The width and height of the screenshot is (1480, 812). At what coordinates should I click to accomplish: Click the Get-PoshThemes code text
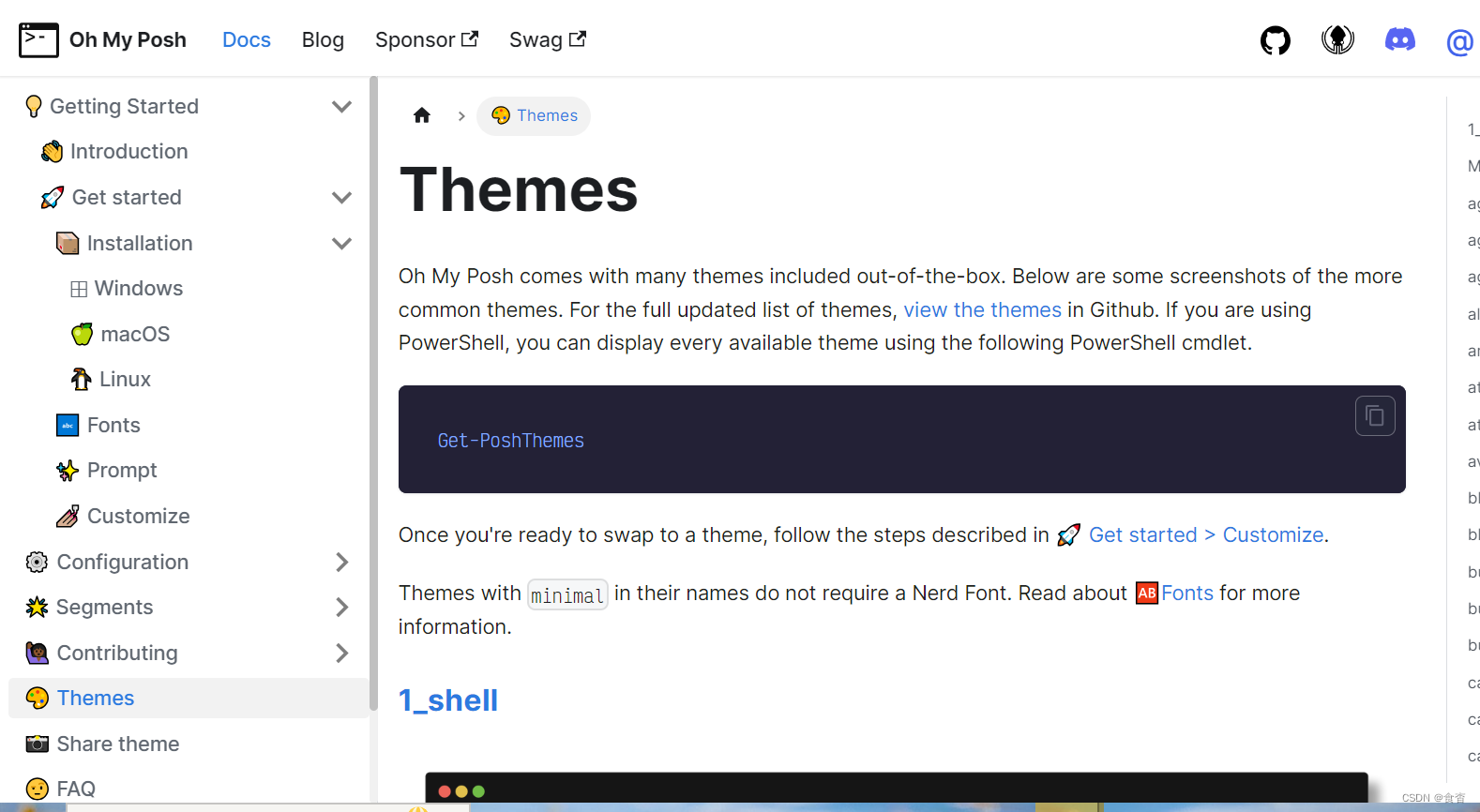[x=510, y=441]
